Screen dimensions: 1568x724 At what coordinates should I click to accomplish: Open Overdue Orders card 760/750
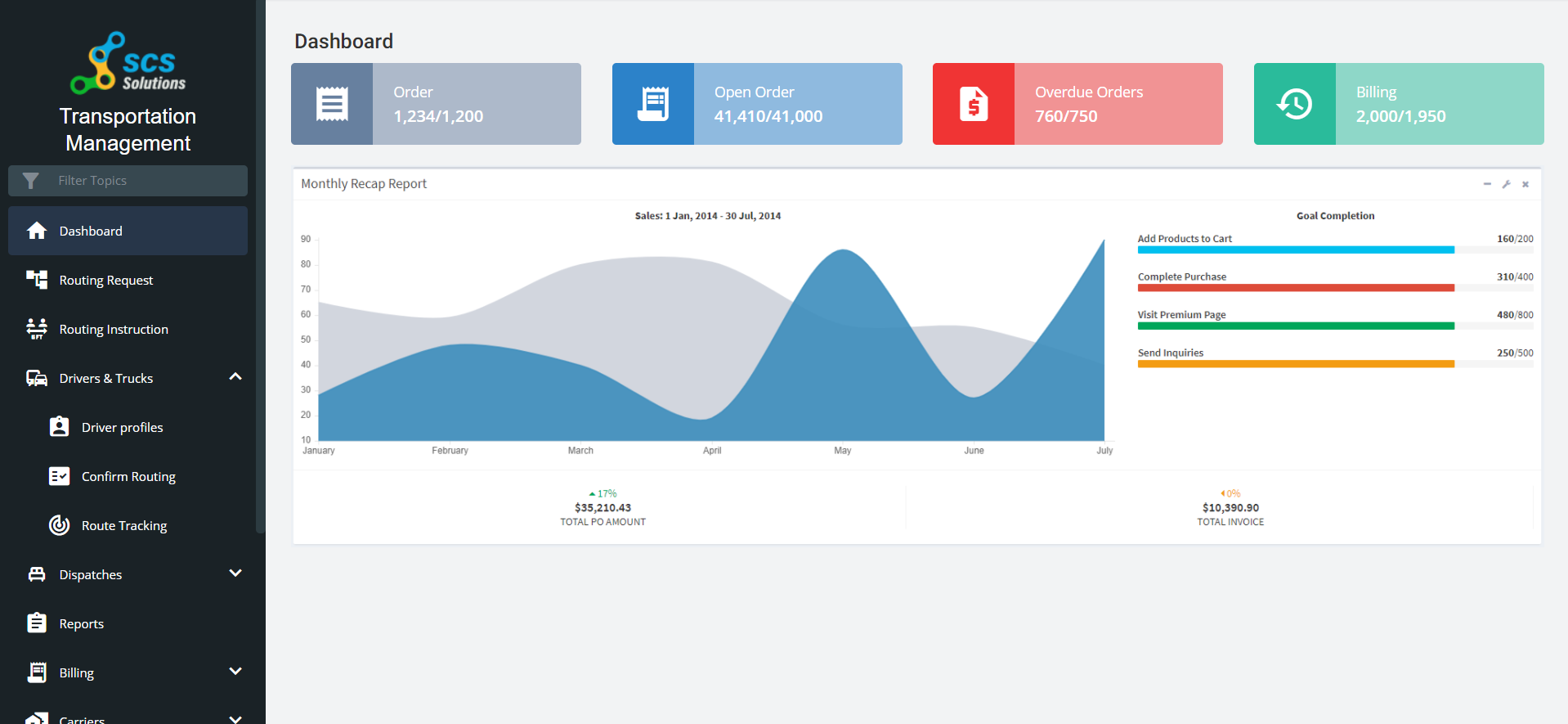pos(1077,104)
